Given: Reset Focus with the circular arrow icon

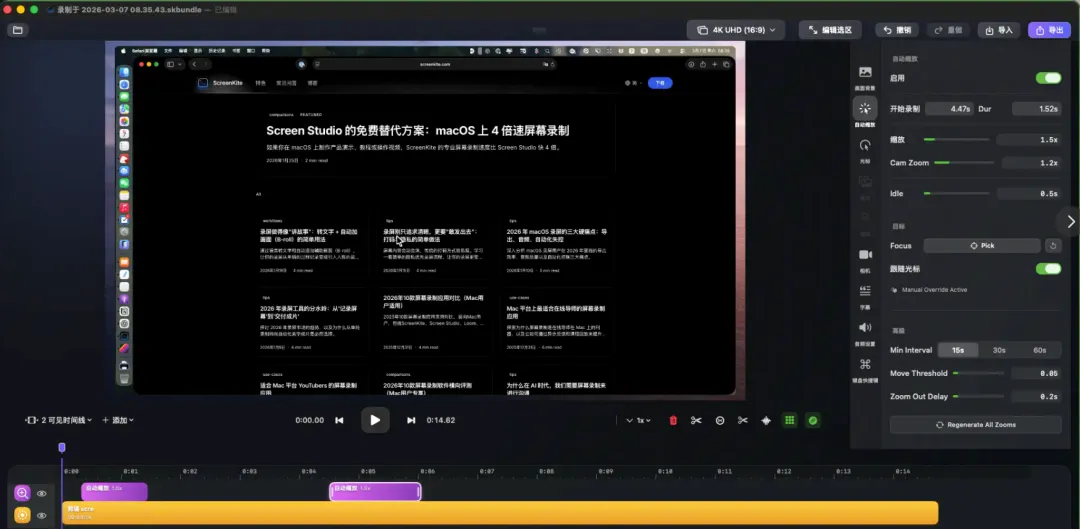Looking at the screenshot, I should coord(1052,245).
